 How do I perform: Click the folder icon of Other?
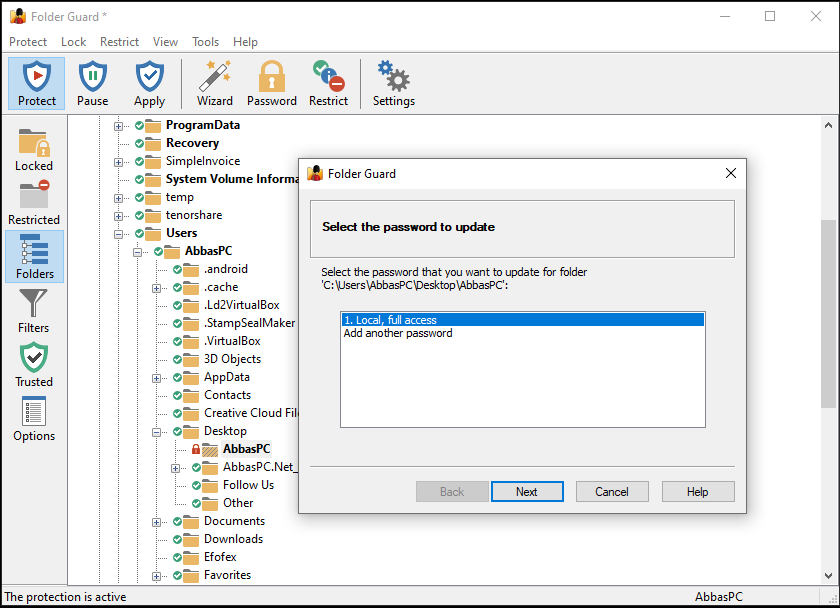click(x=210, y=504)
